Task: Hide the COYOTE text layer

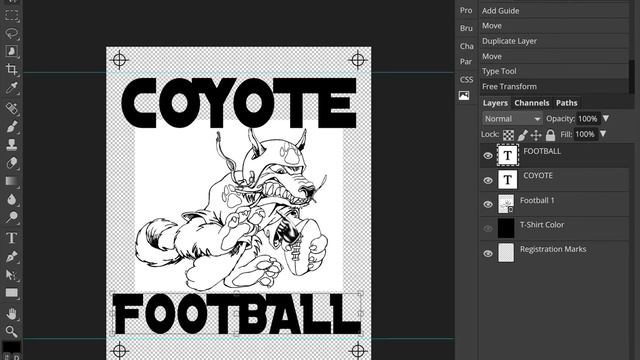Action: click(488, 180)
